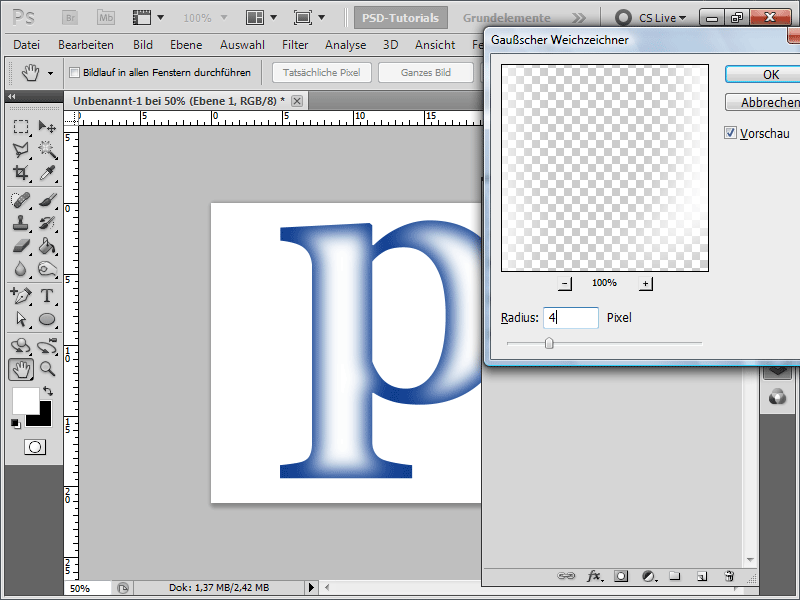Select the Type tool

[47, 296]
